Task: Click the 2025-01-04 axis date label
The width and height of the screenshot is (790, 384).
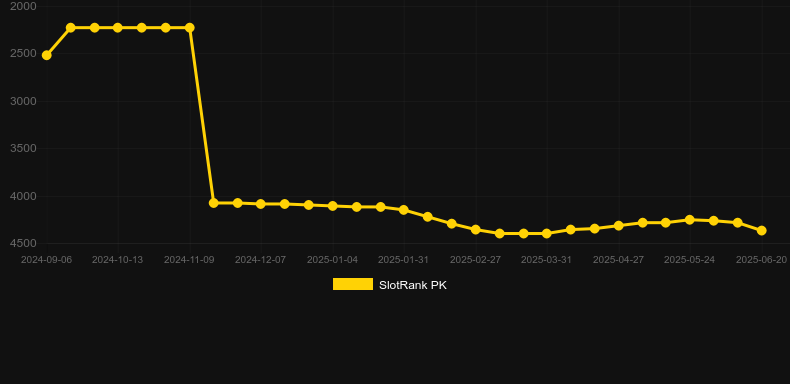Action: [x=333, y=260]
